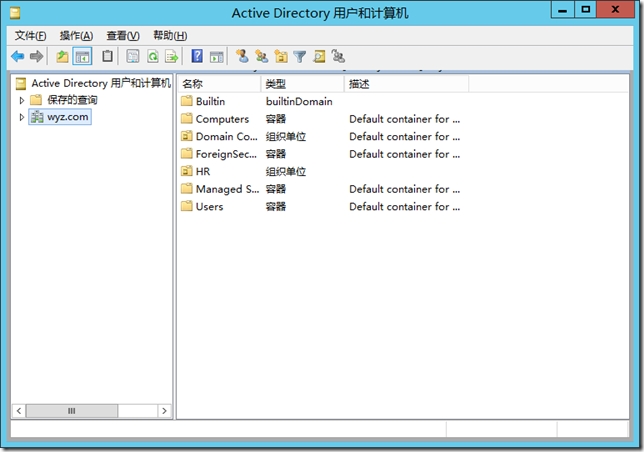Screen dimensions: 644x452
Task: Click the tree pane horizontal scrollbar thumb
Action: (72, 411)
